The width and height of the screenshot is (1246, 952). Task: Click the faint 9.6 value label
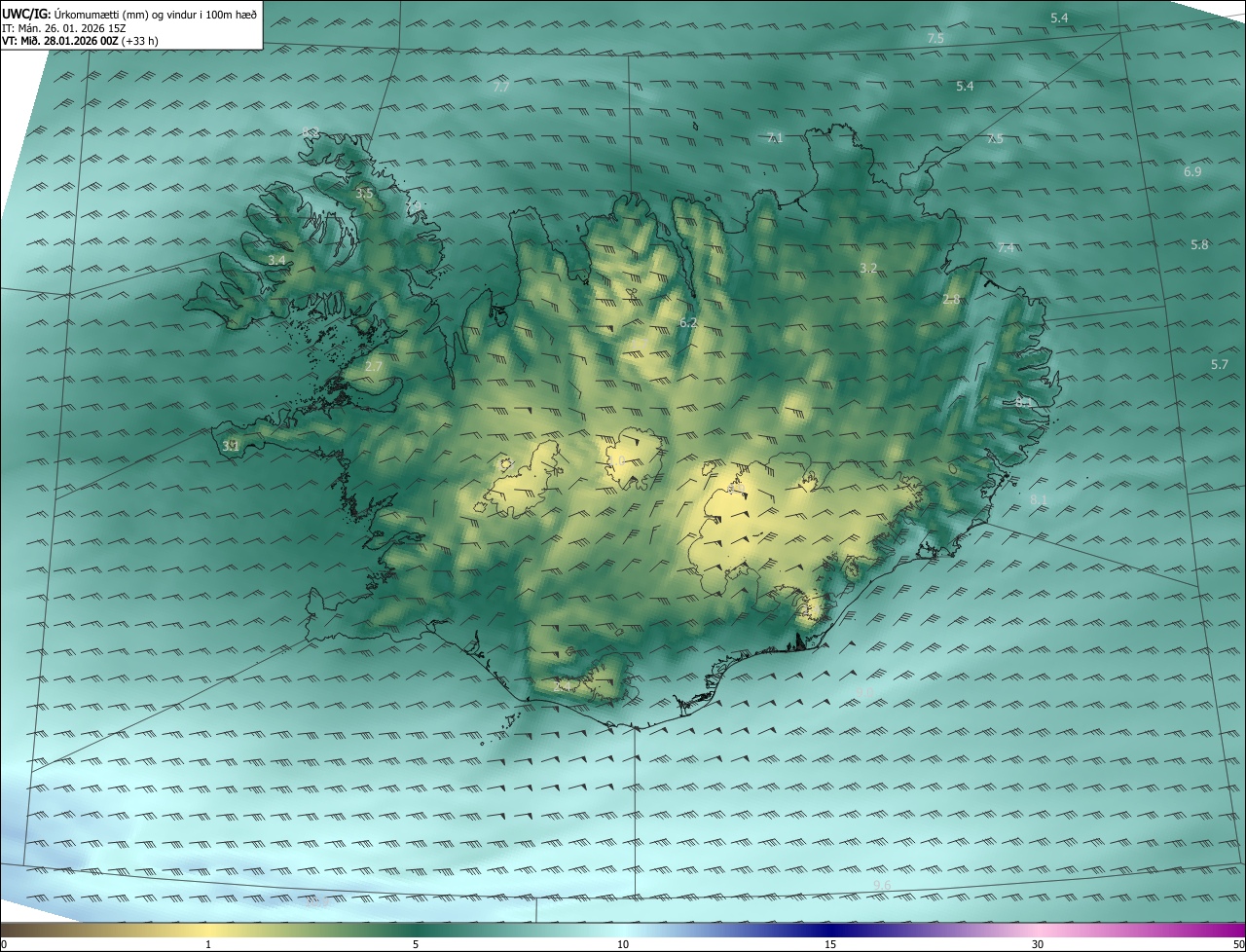(882, 885)
